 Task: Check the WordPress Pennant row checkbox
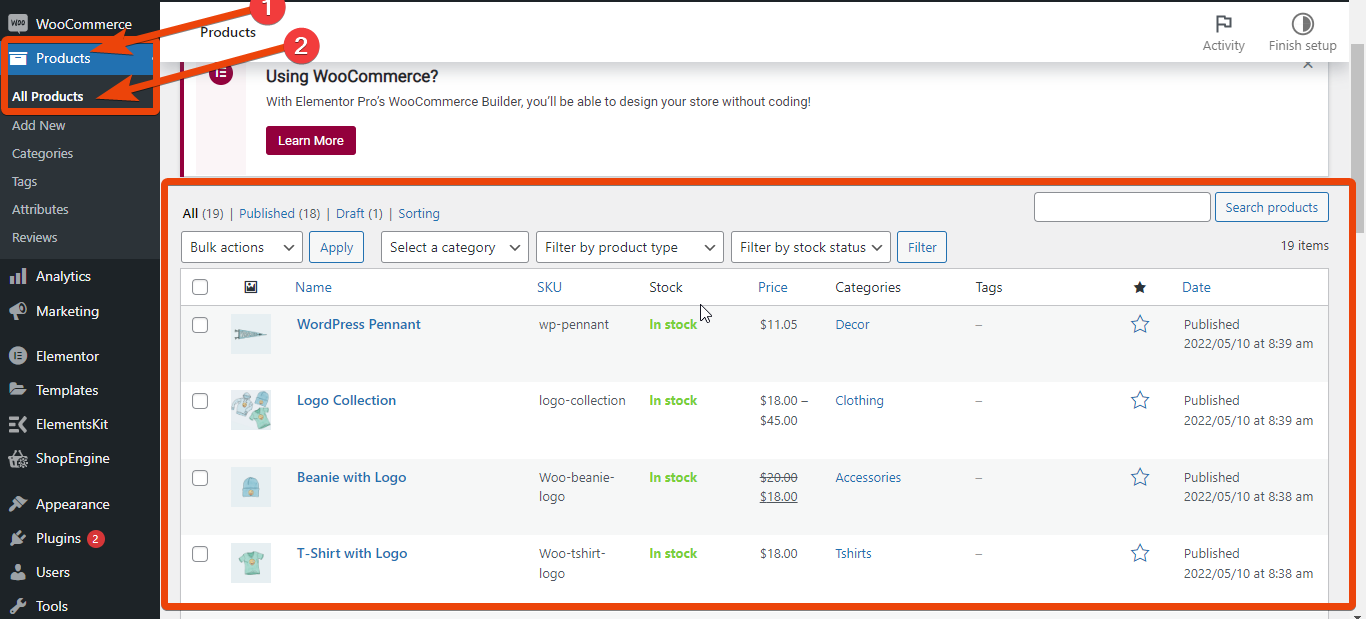point(200,325)
